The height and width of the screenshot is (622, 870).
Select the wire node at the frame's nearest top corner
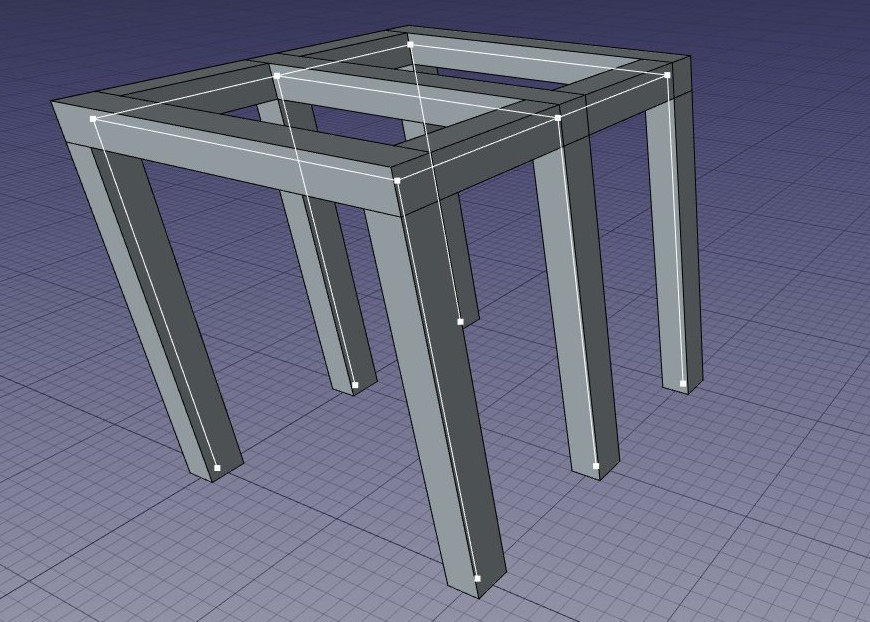(x=397, y=181)
